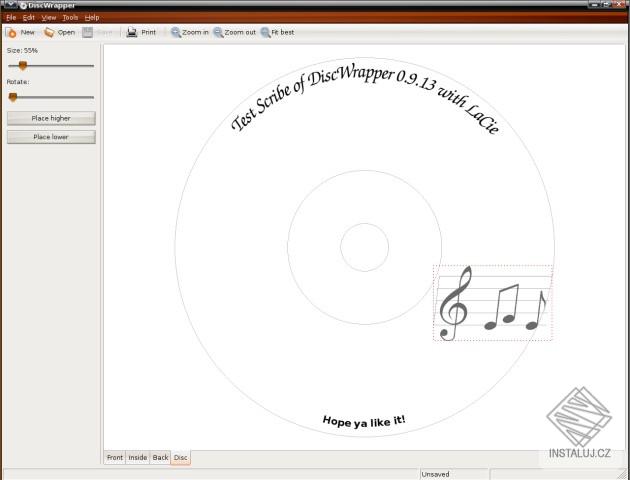Click the New document icon
The height and width of the screenshot is (480, 630).
[x=11, y=33]
